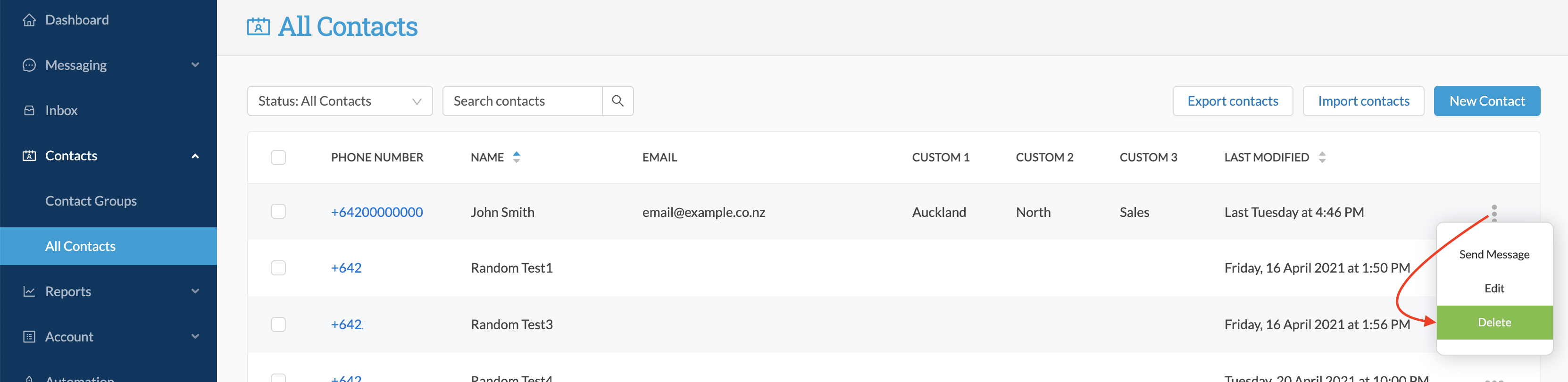Expand the Reports menu chevron
The image size is (1568, 382).
pyautogui.click(x=195, y=291)
